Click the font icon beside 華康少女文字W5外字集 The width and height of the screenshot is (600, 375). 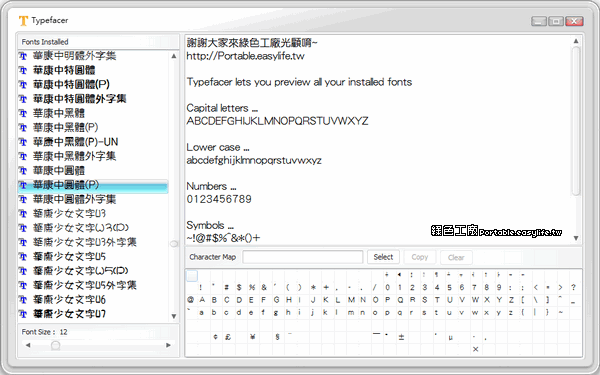pos(23,285)
